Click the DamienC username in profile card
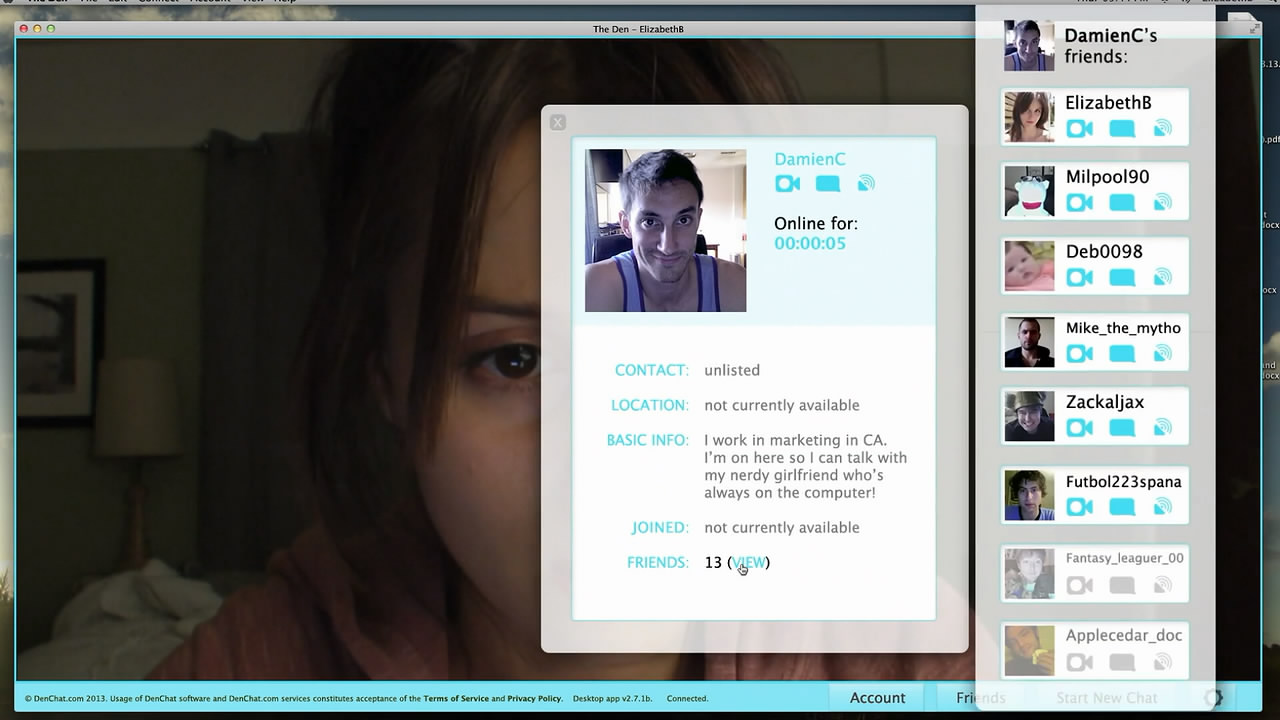Viewport: 1280px width, 720px height. [809, 159]
